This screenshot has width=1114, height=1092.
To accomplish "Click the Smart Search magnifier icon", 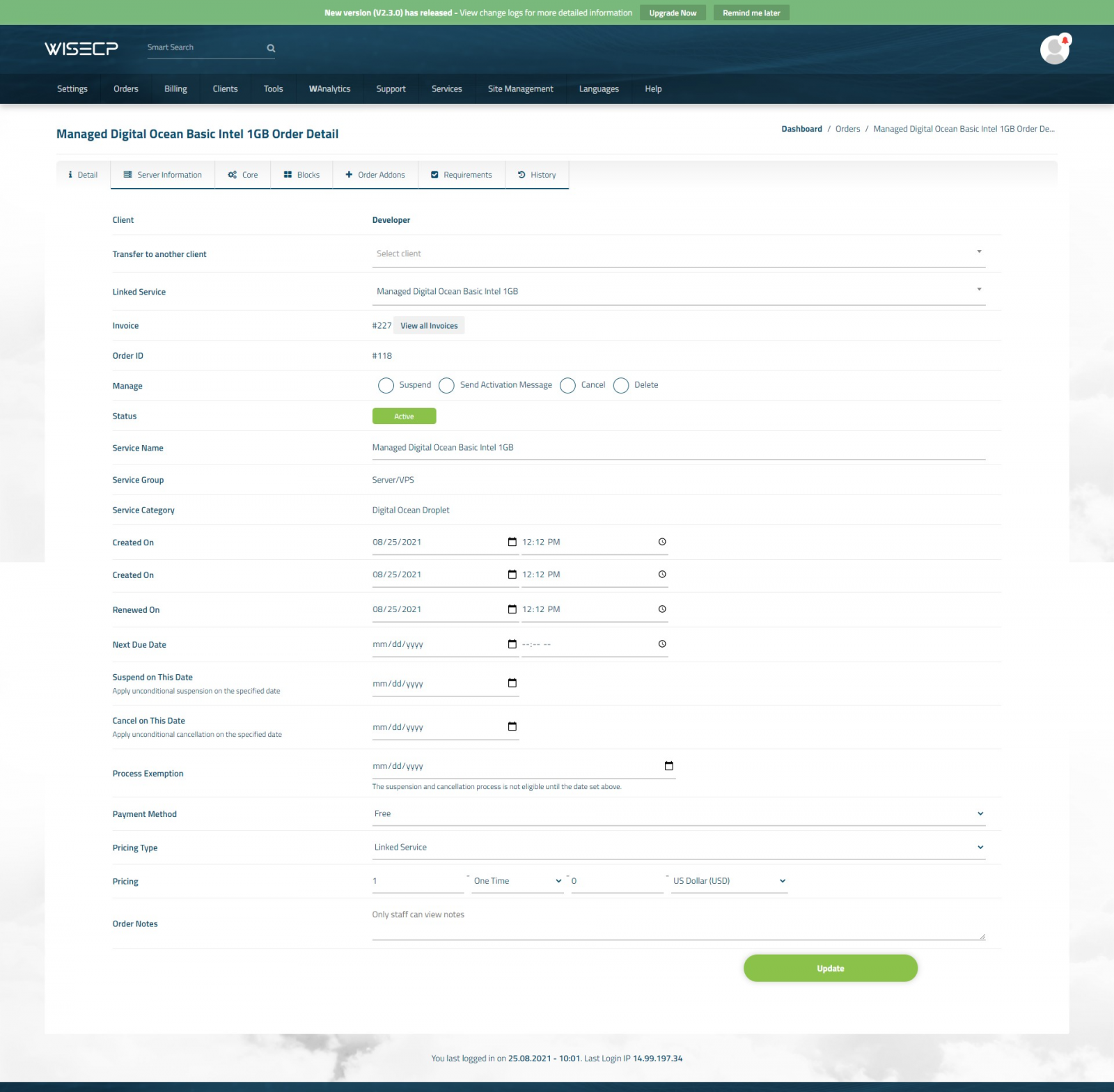I will 271,48.
